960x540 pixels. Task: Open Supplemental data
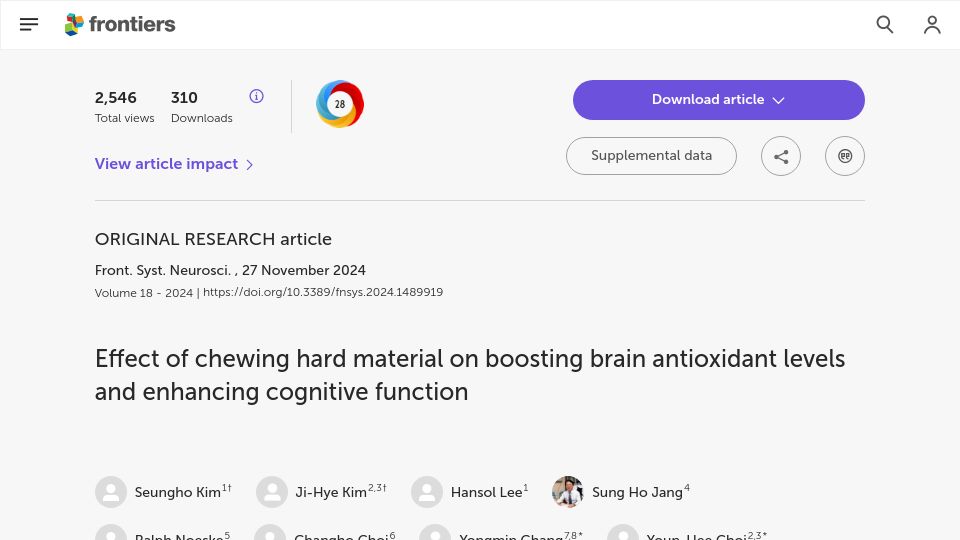point(651,156)
